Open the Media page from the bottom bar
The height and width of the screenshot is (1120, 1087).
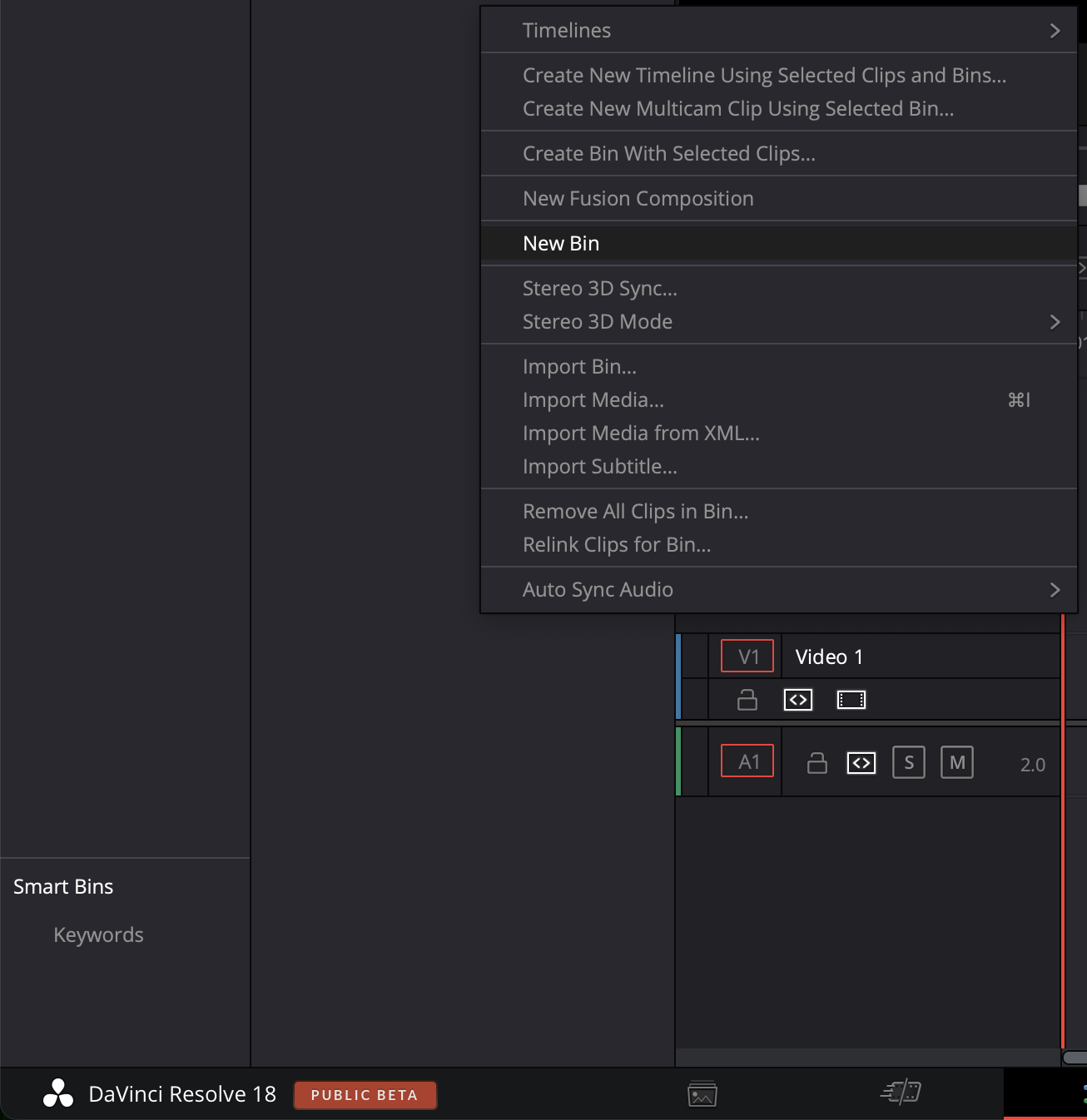click(x=702, y=1094)
